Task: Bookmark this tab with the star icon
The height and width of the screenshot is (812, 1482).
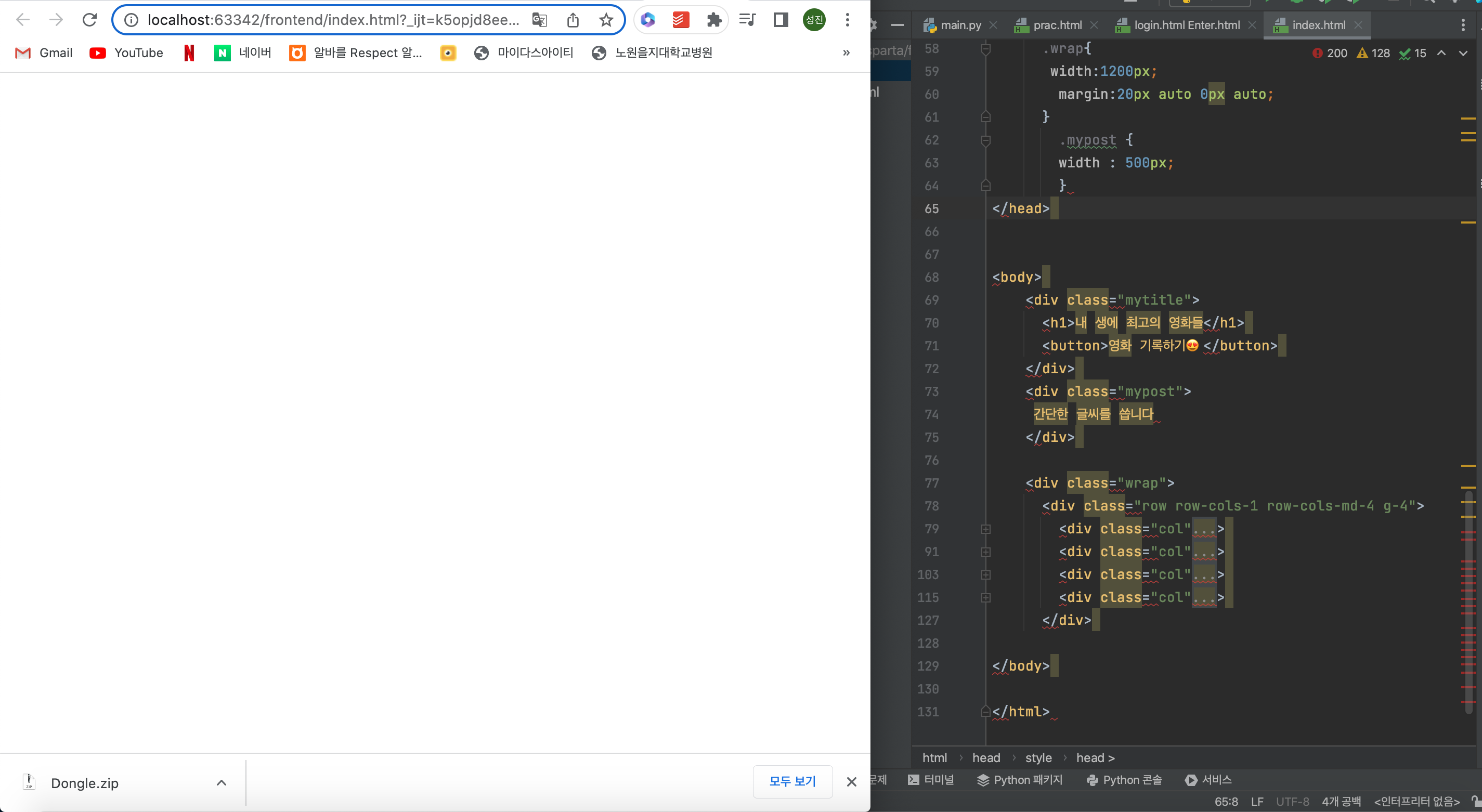Action: (x=606, y=20)
